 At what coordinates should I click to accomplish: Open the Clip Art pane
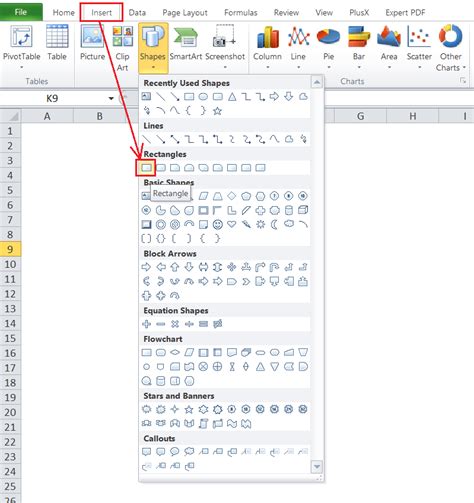pos(122,48)
